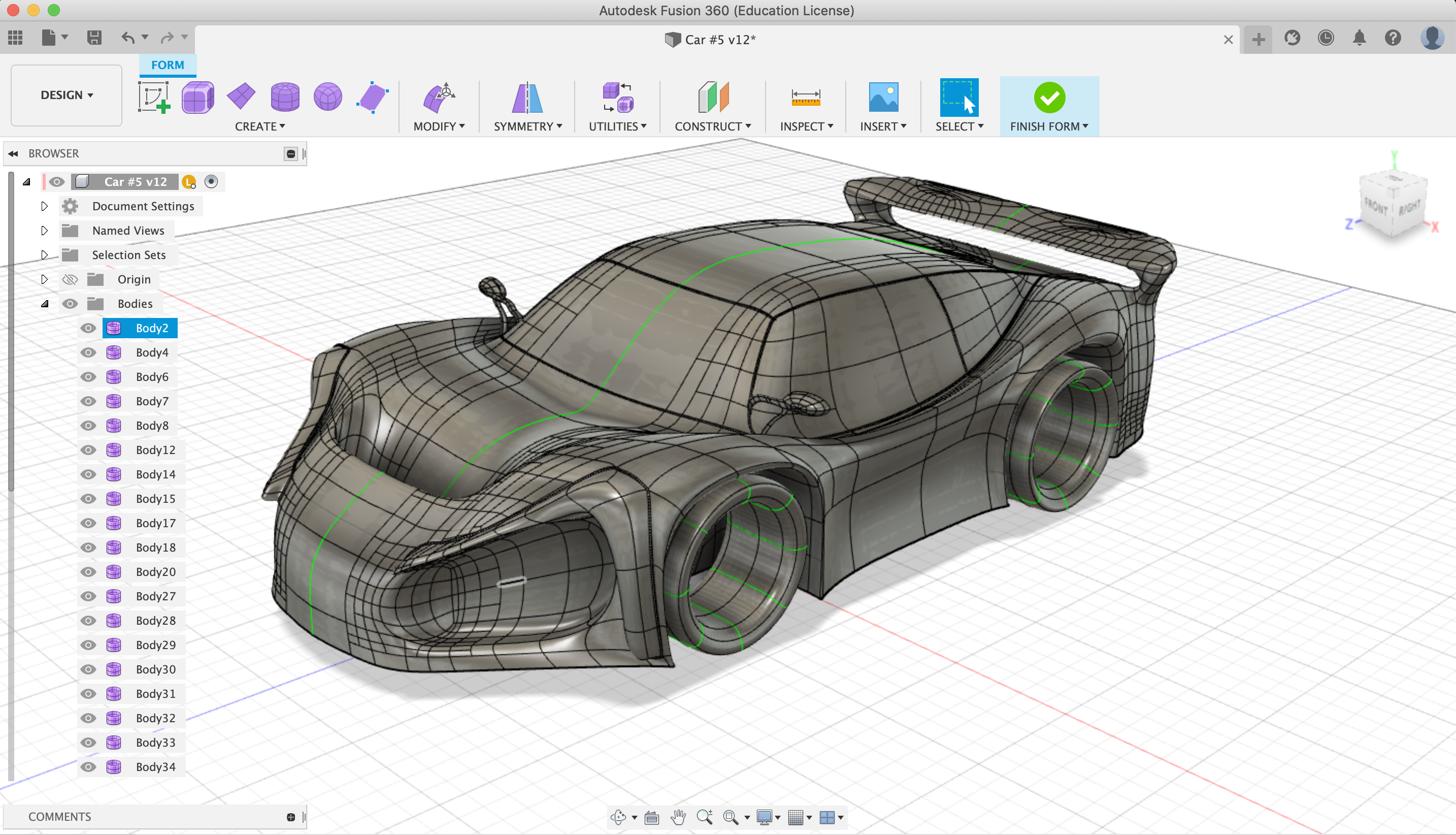The height and width of the screenshot is (835, 1456).
Task: Switch to DESIGN mode tab
Action: [66, 94]
